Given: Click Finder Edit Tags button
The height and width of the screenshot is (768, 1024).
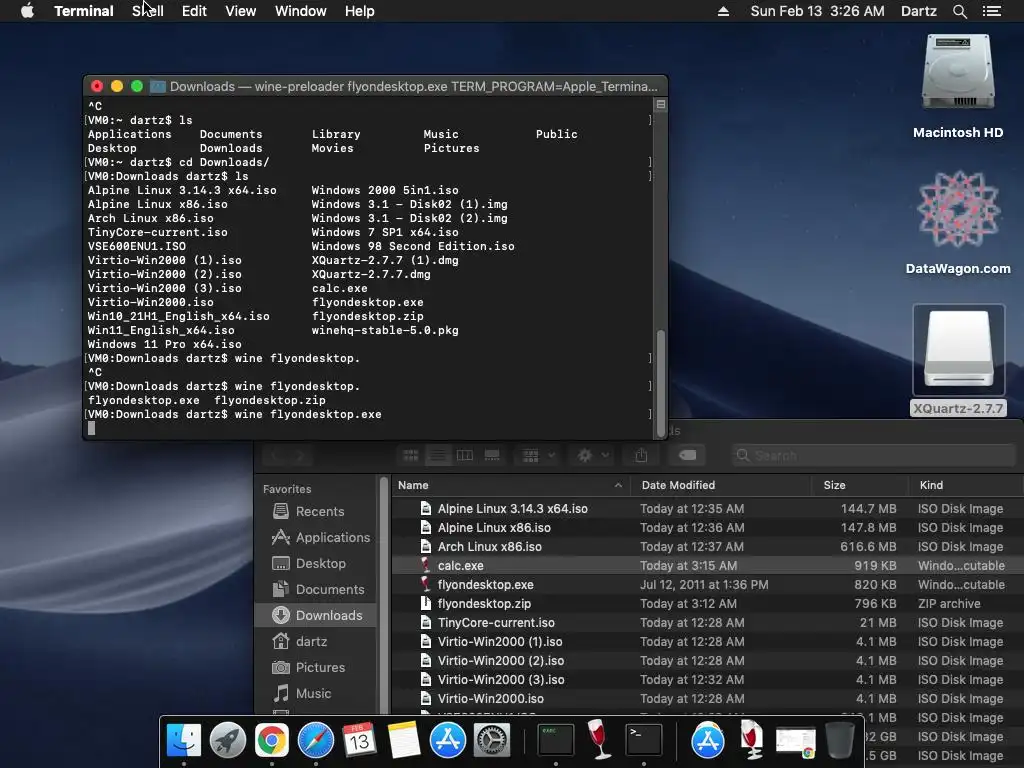Looking at the screenshot, I should coord(687,455).
